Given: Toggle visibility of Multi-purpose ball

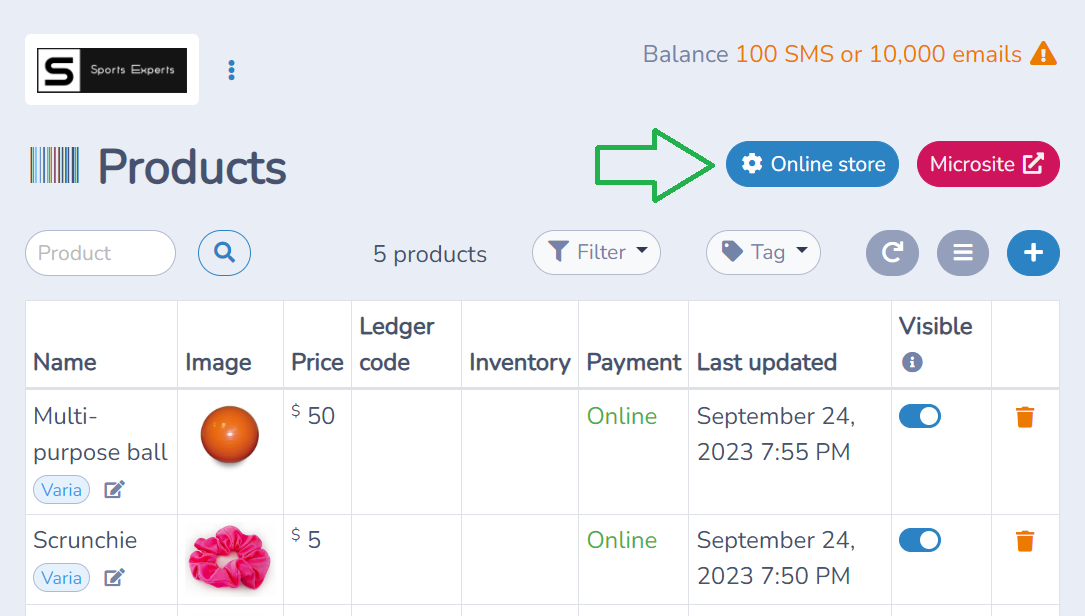Looking at the screenshot, I should point(920,417).
